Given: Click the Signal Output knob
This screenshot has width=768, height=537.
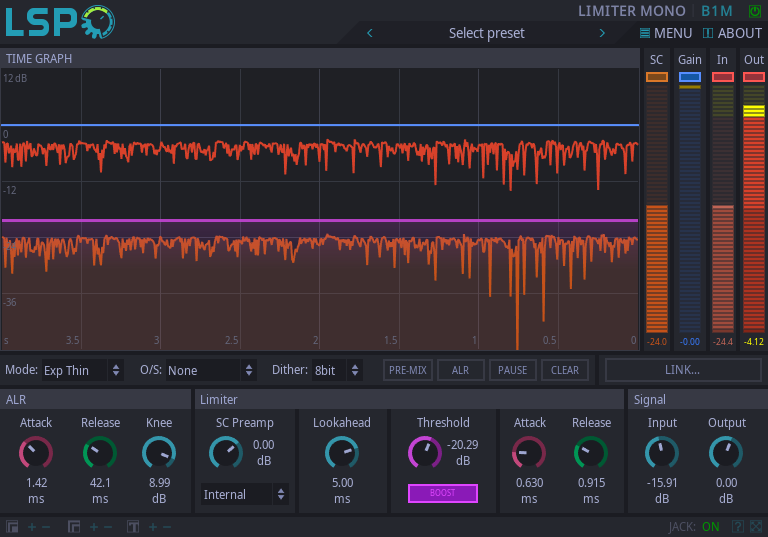Looking at the screenshot, I should (x=726, y=453).
